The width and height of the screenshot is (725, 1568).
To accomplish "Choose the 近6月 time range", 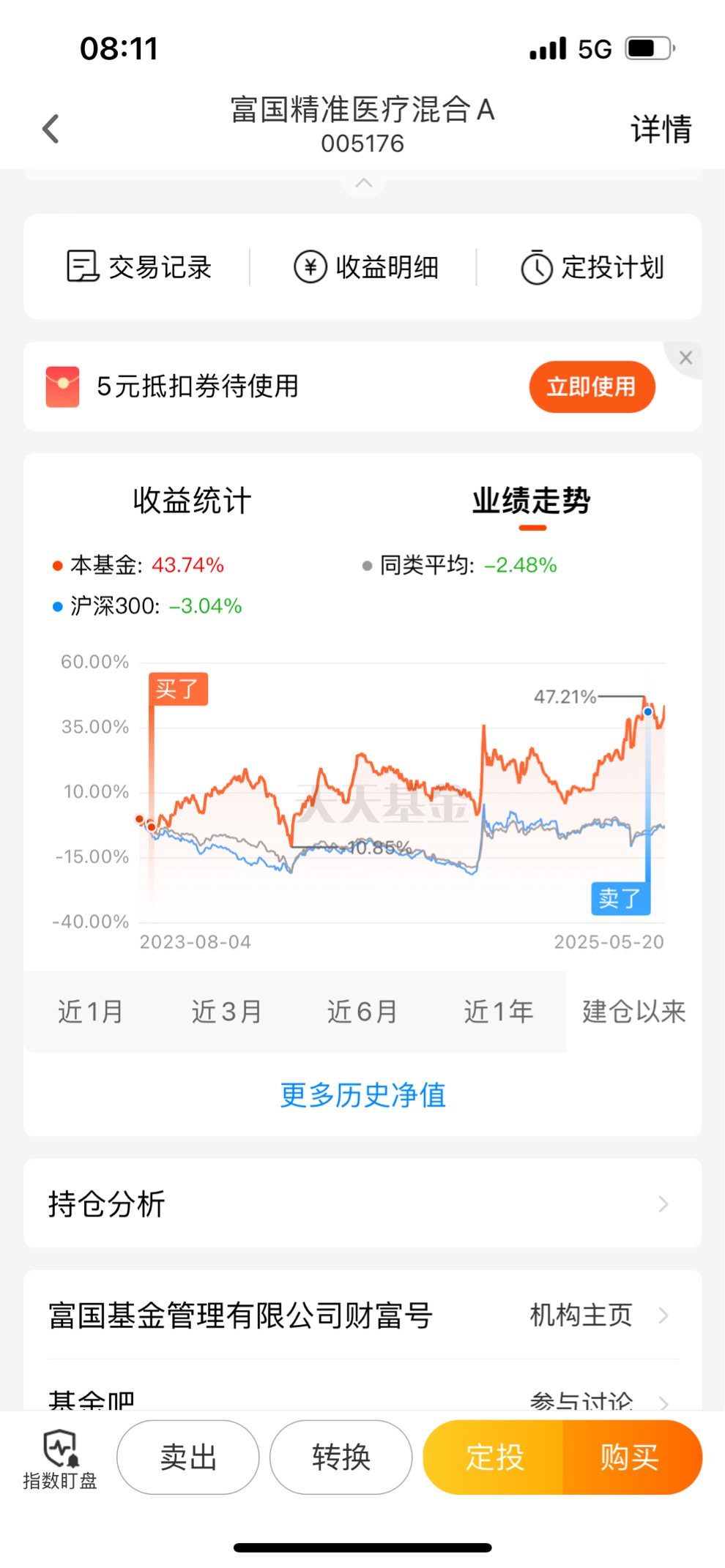I will pos(362,1012).
